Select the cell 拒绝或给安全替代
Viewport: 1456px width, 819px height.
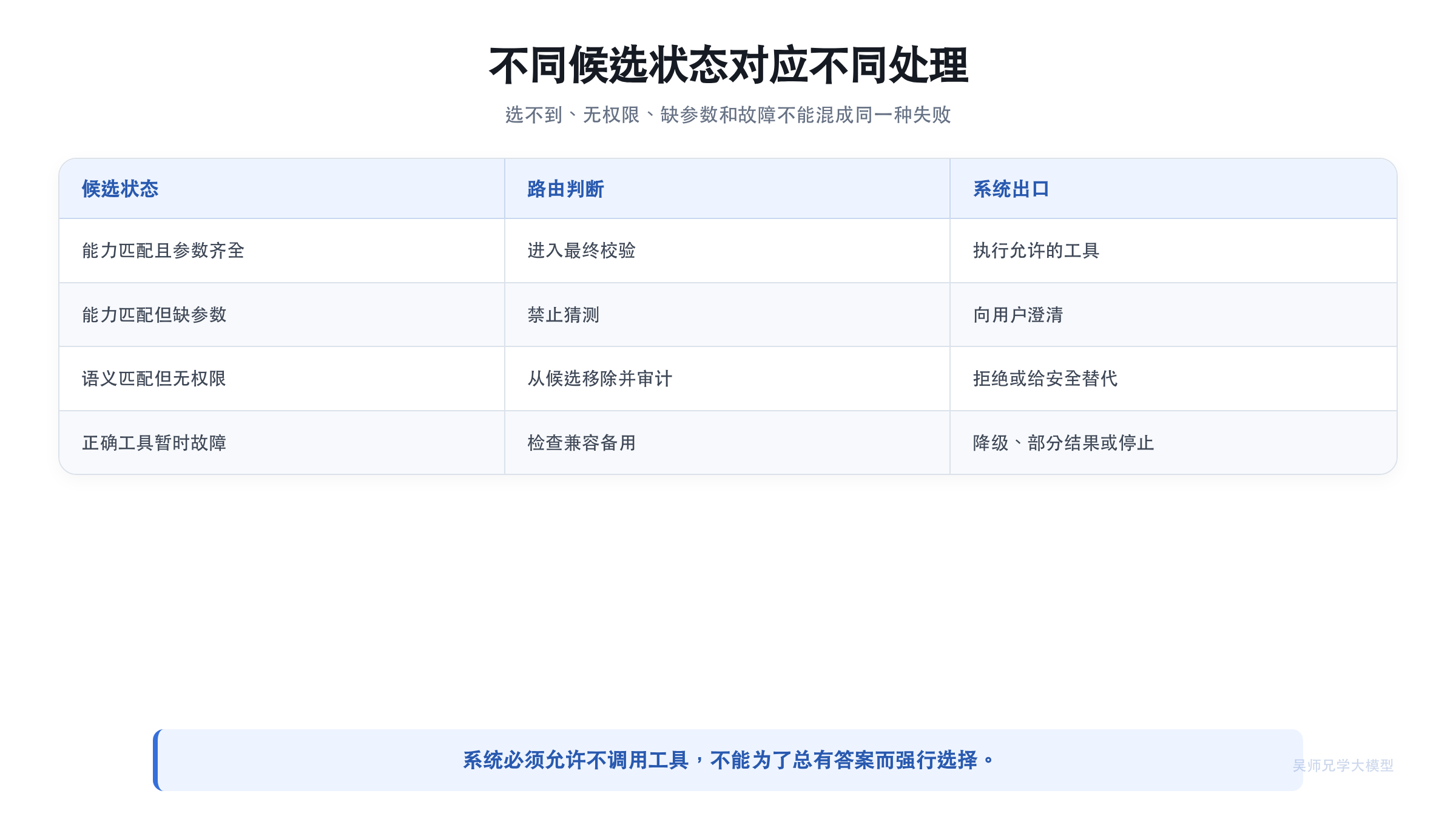(1173, 379)
